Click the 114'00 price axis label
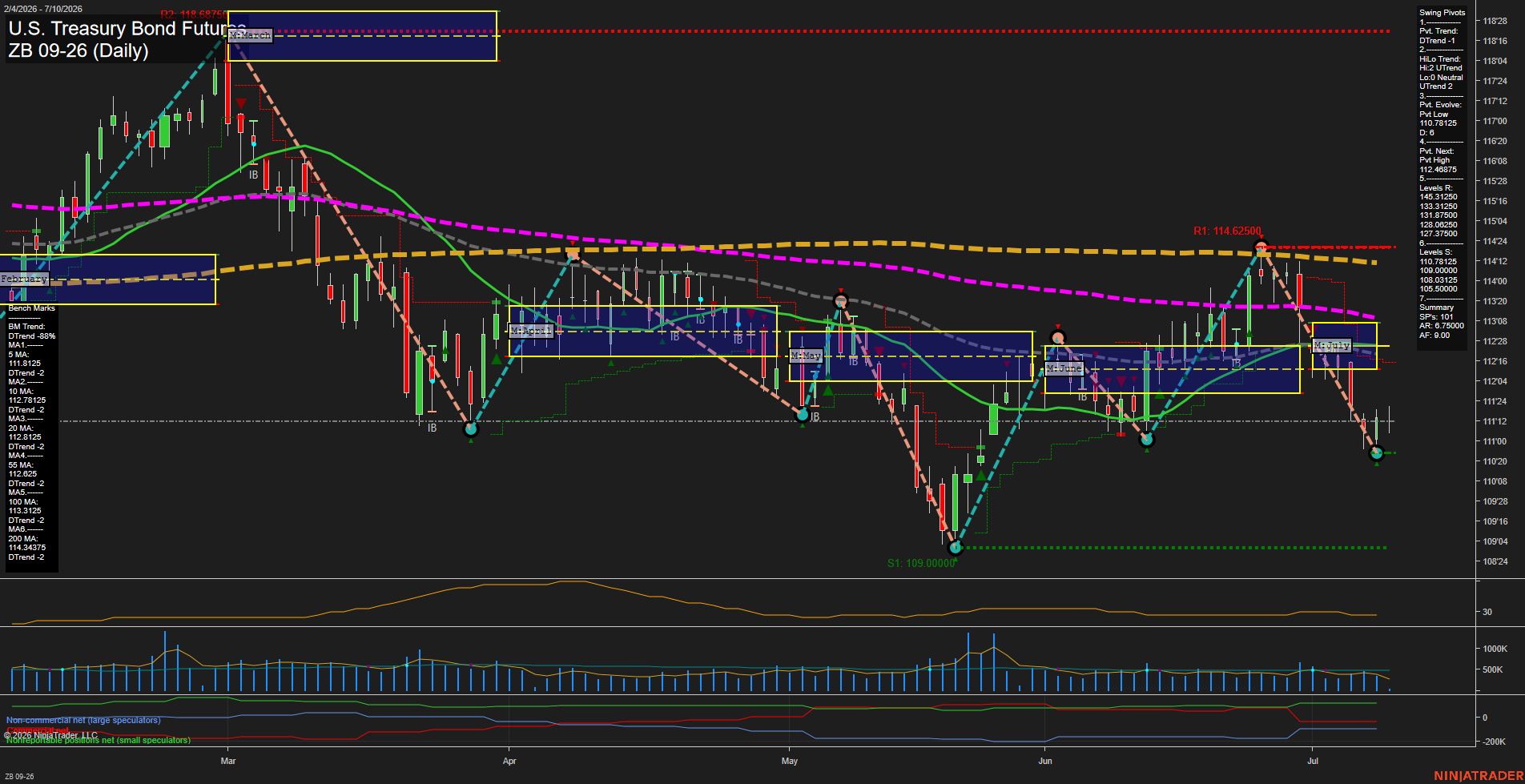 coord(1495,282)
